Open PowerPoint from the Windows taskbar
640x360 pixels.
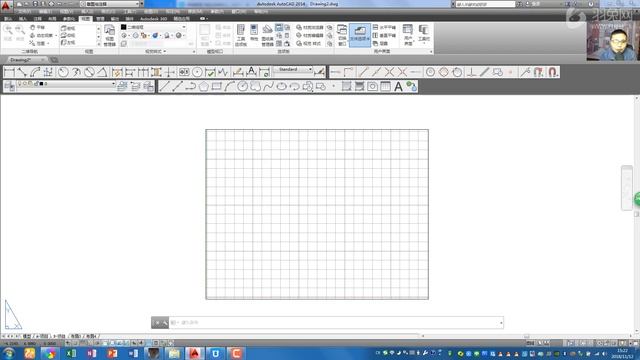(113, 353)
